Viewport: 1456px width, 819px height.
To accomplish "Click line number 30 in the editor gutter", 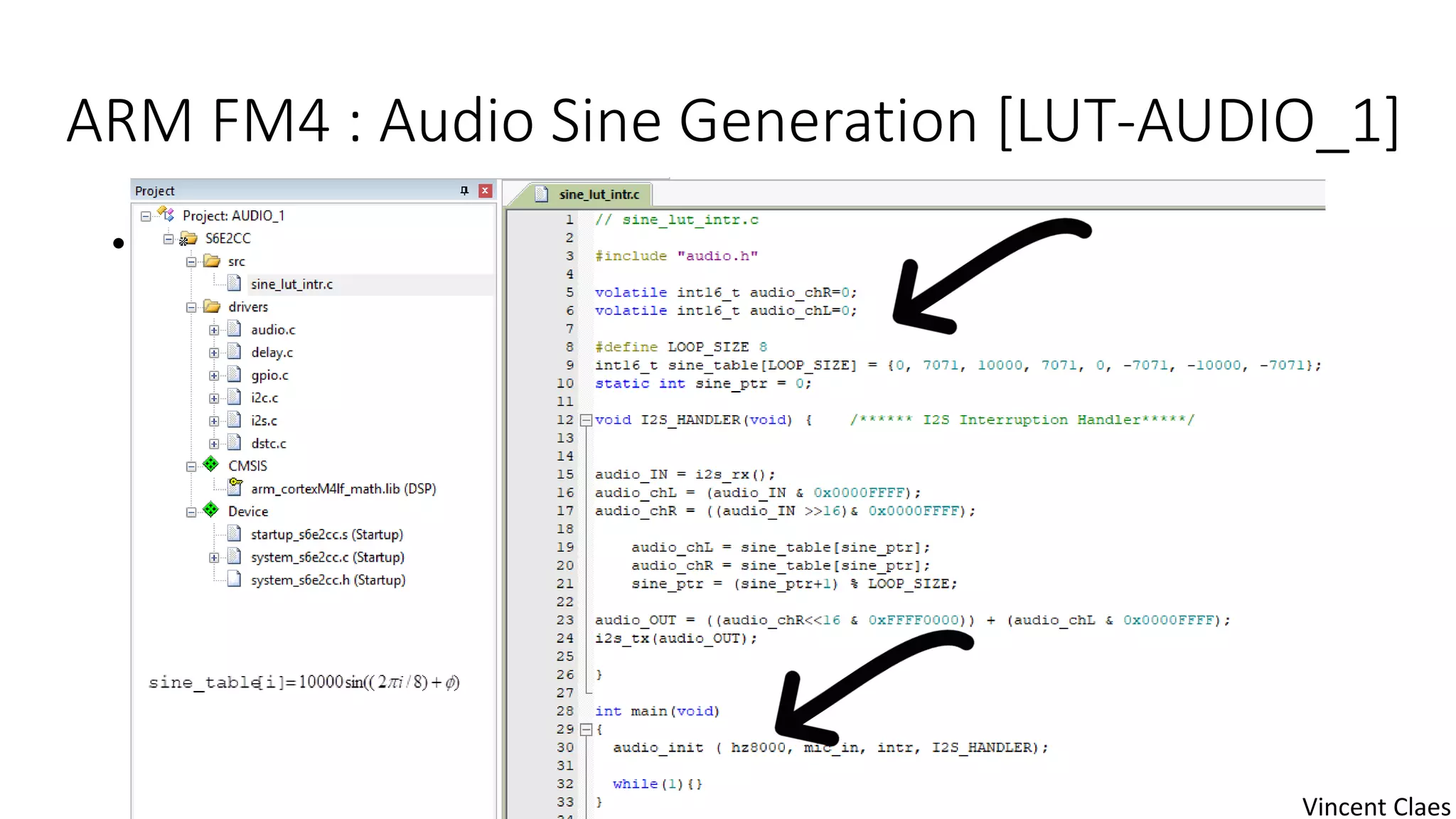I will (565, 747).
